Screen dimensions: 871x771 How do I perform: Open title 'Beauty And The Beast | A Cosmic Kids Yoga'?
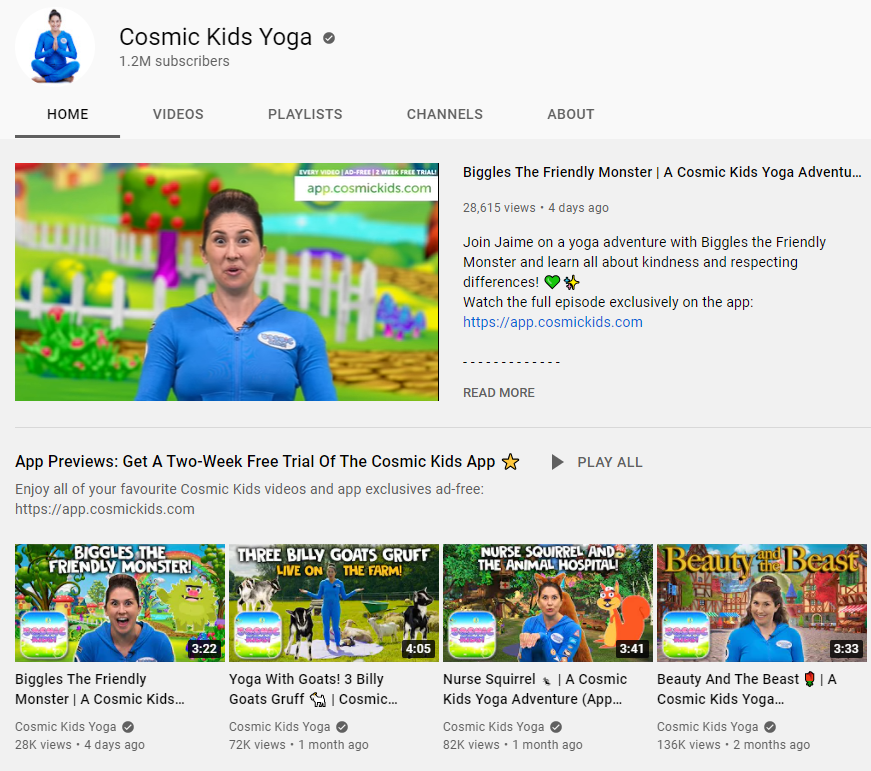point(747,689)
